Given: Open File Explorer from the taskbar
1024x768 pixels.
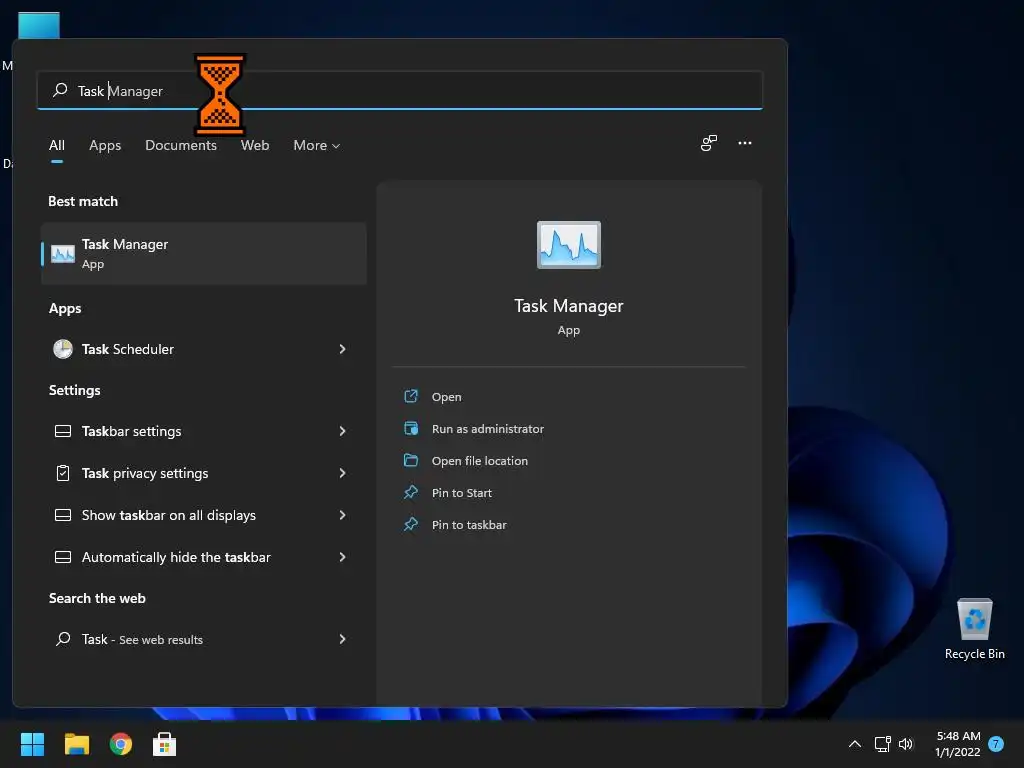Looking at the screenshot, I should pyautogui.click(x=76, y=744).
